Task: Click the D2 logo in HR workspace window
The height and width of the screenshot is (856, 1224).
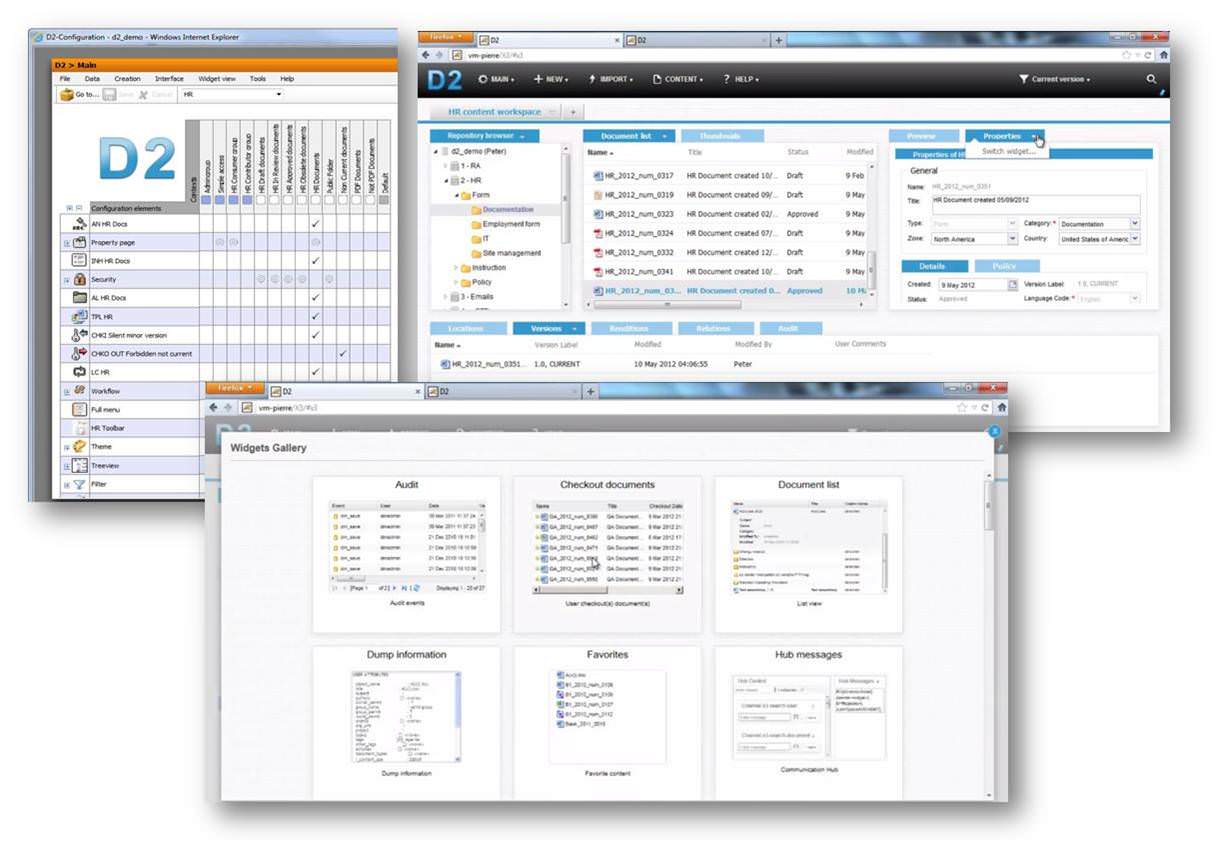Action: (447, 80)
